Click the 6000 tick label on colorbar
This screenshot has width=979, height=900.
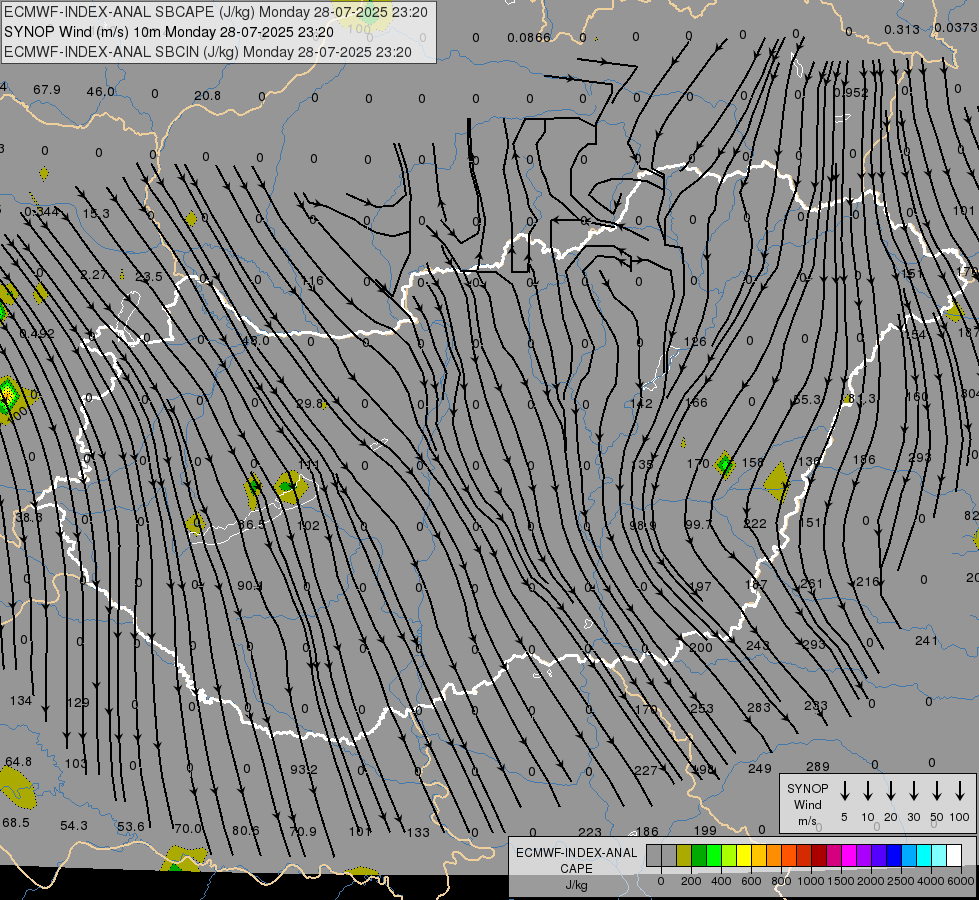(962, 881)
